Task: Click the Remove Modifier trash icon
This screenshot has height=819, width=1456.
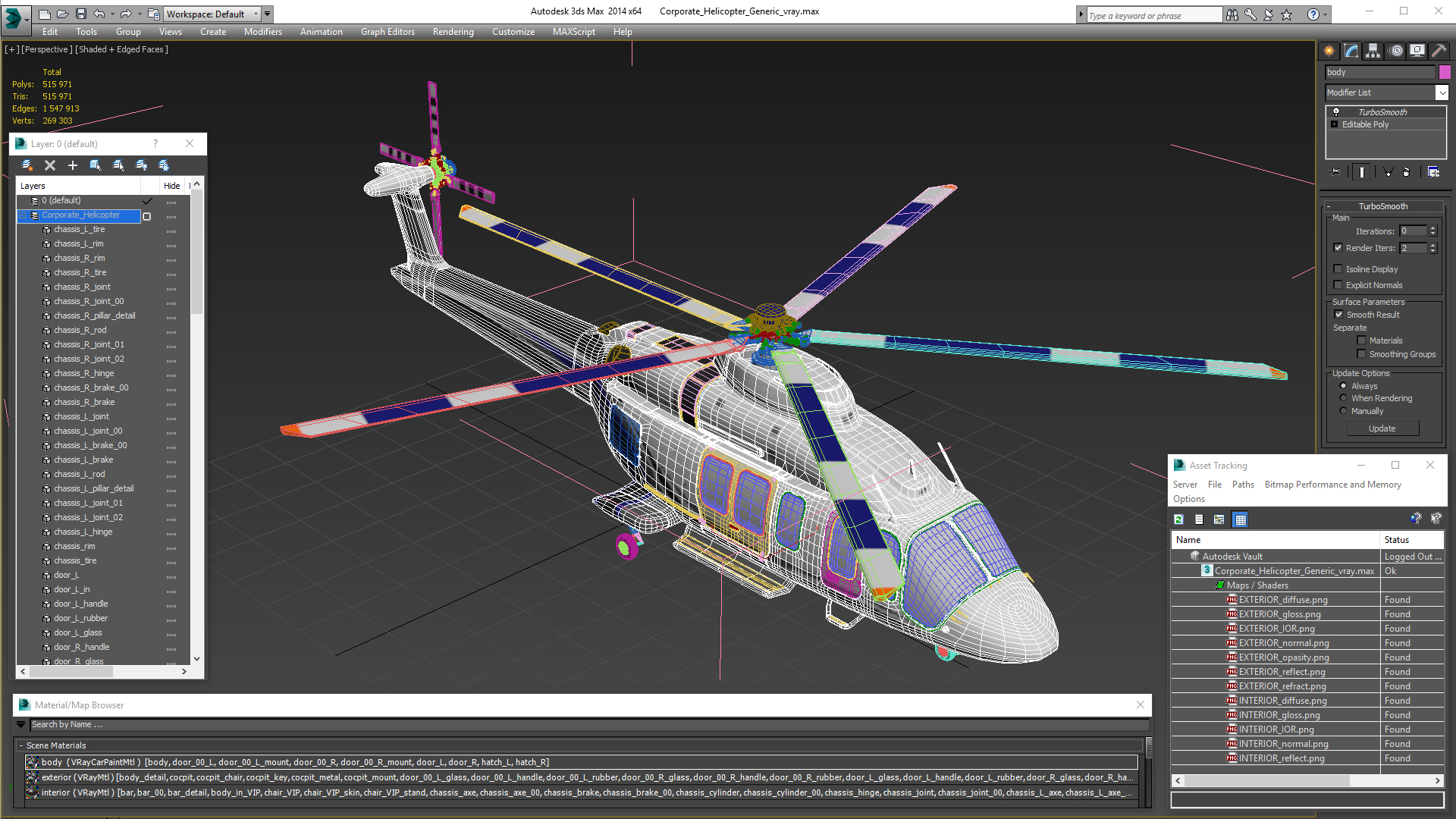Action: click(x=1406, y=172)
